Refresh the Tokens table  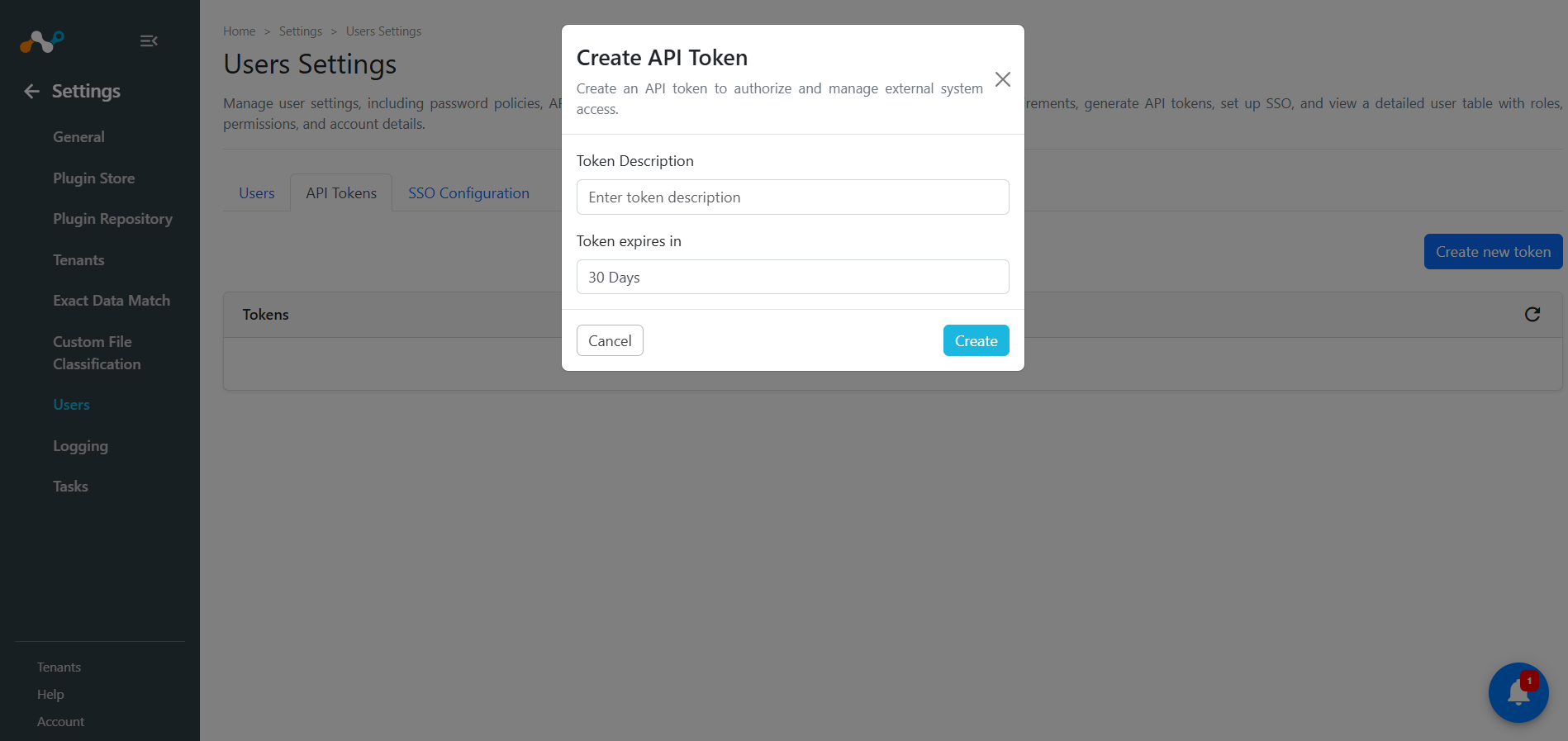[x=1532, y=315]
